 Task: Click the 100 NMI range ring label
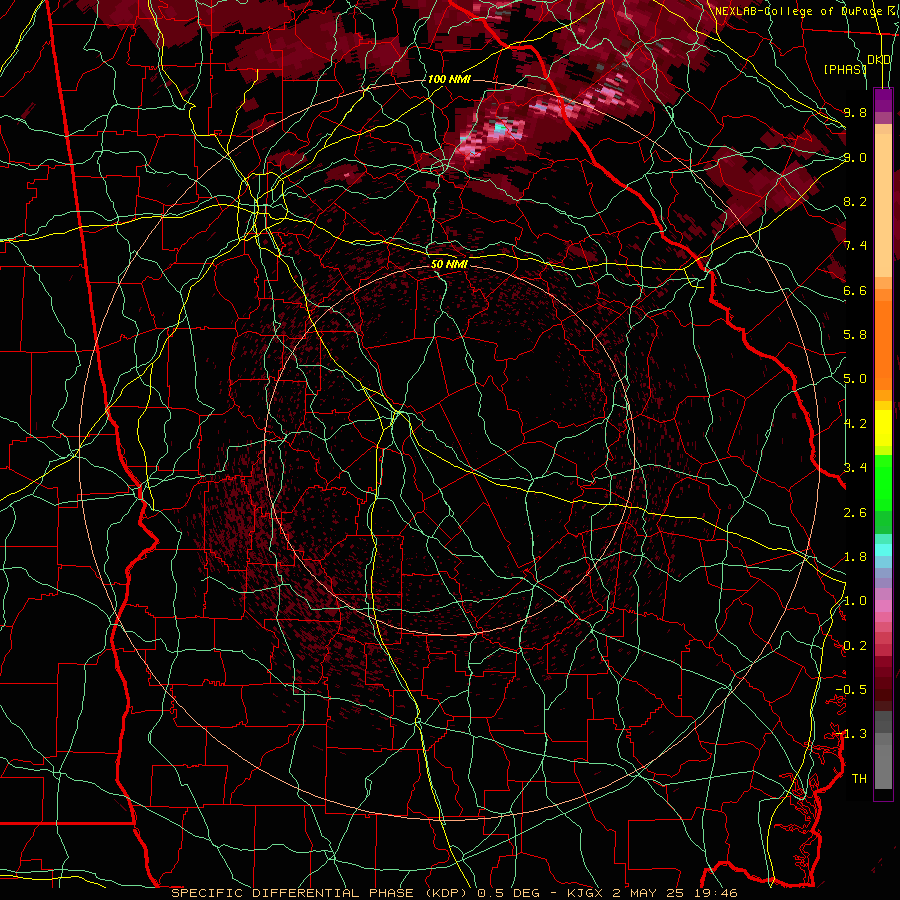coord(449,79)
